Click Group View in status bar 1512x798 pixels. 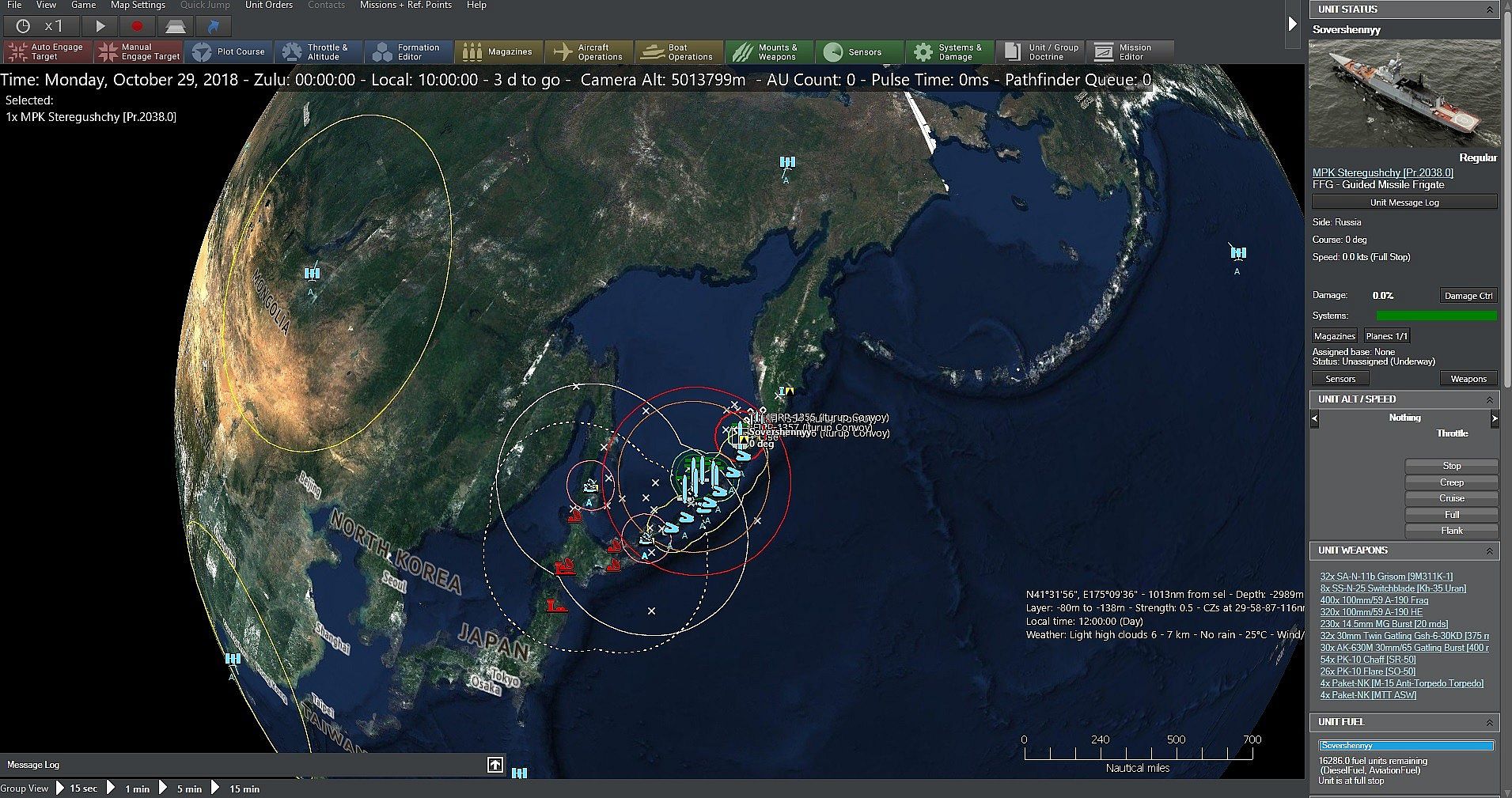(x=25, y=789)
